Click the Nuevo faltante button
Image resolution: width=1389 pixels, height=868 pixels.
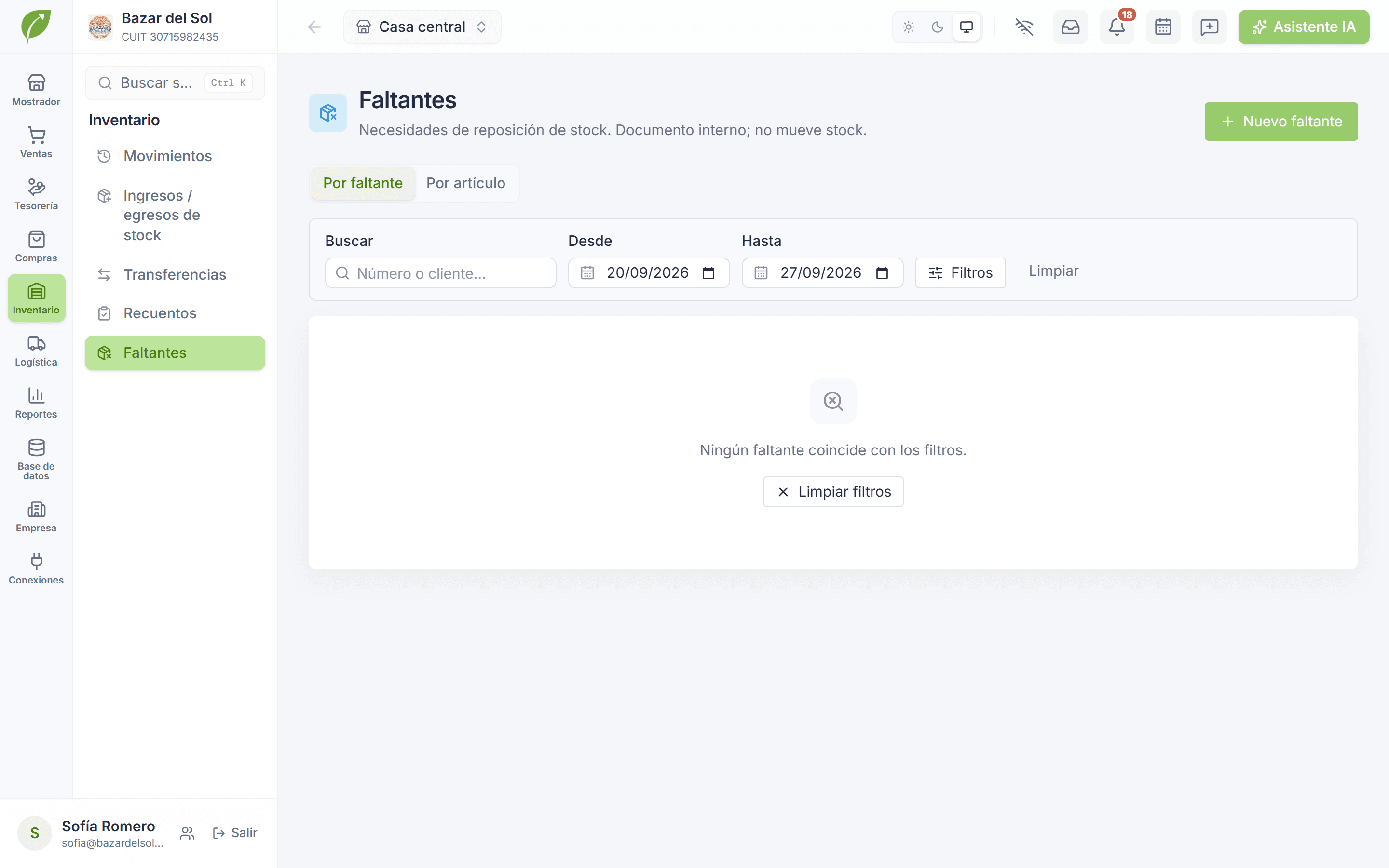[1281, 121]
